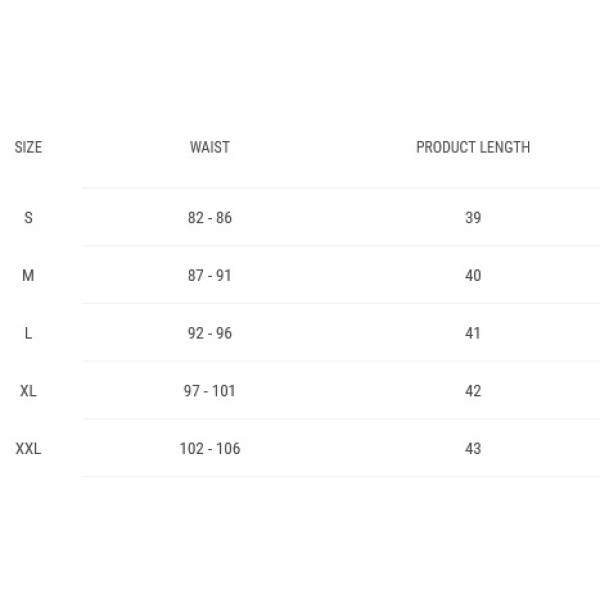Click the WAIST column header
The image size is (600, 600).
pyautogui.click(x=210, y=147)
